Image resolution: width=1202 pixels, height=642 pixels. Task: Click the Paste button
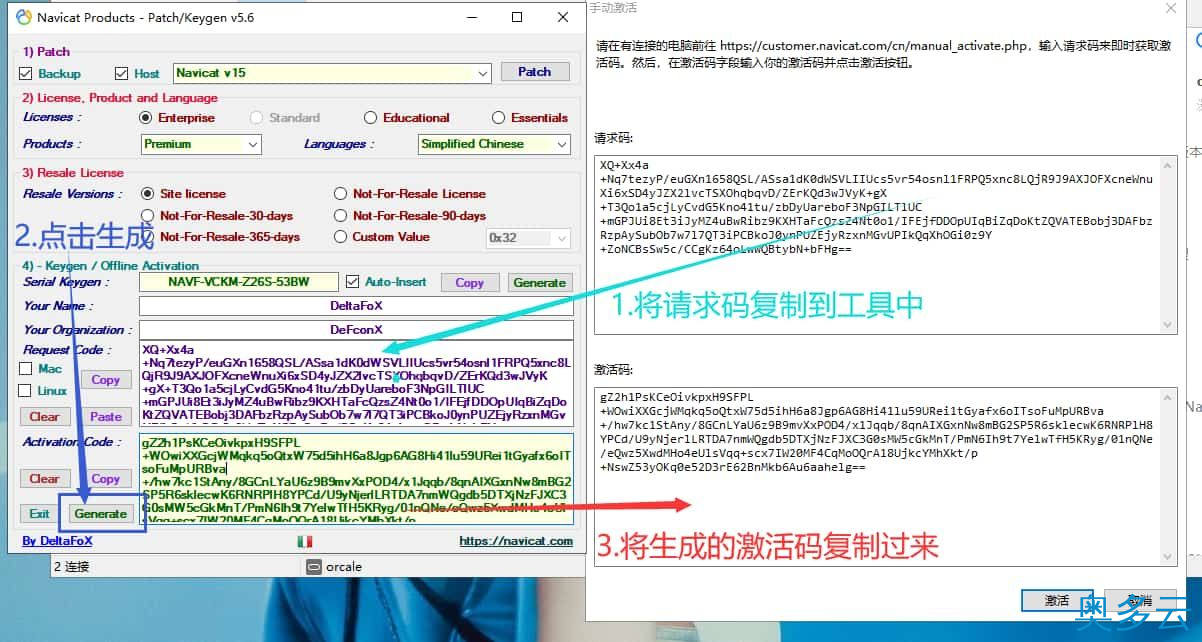105,417
